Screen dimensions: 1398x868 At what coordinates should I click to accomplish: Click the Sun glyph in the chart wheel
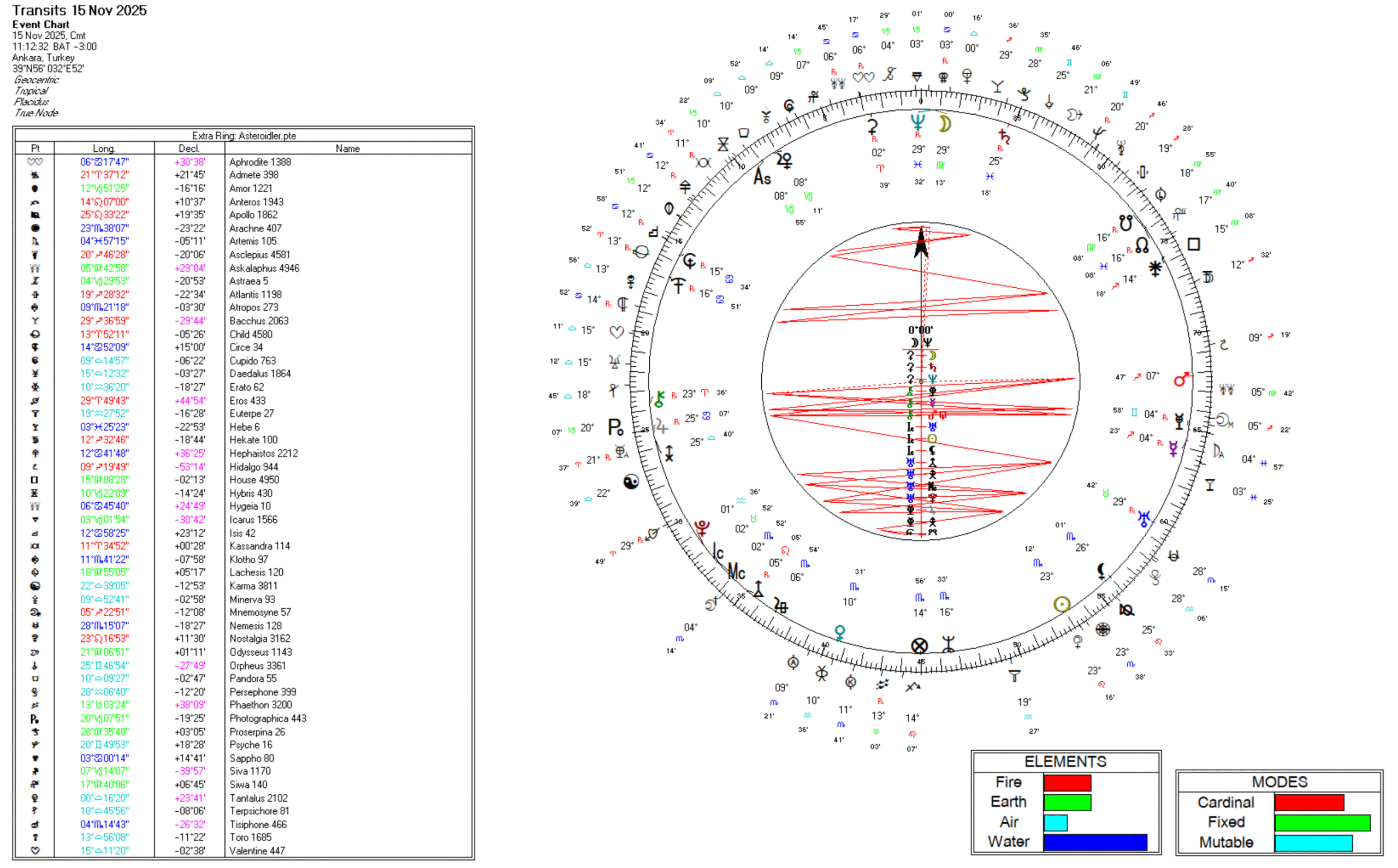tap(1062, 604)
